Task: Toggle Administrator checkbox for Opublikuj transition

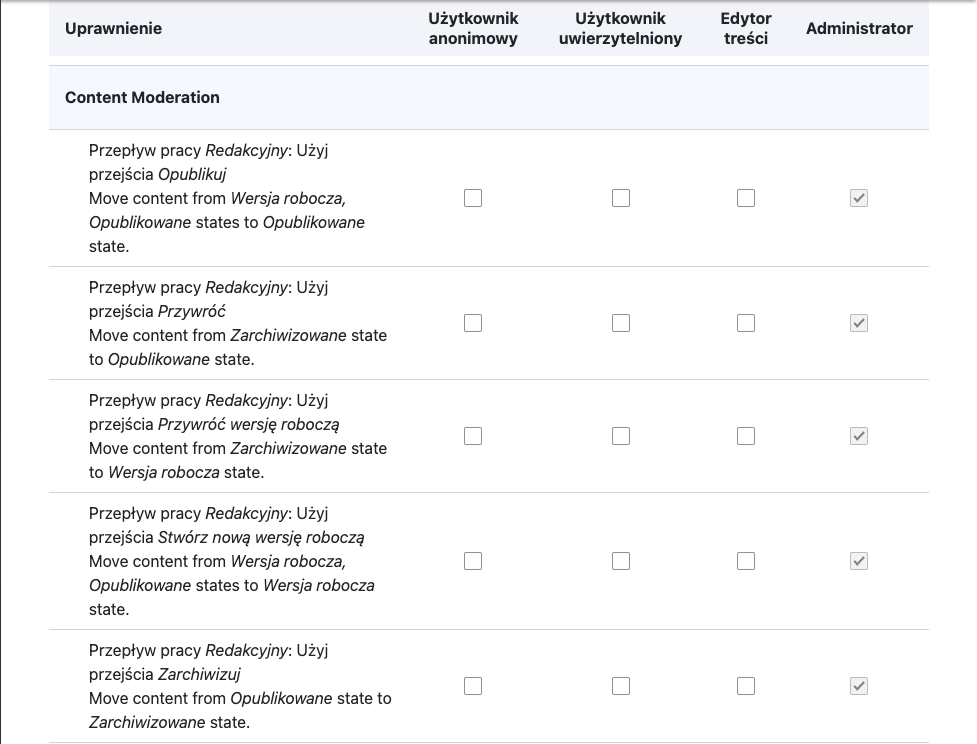Action: pyautogui.click(x=859, y=198)
